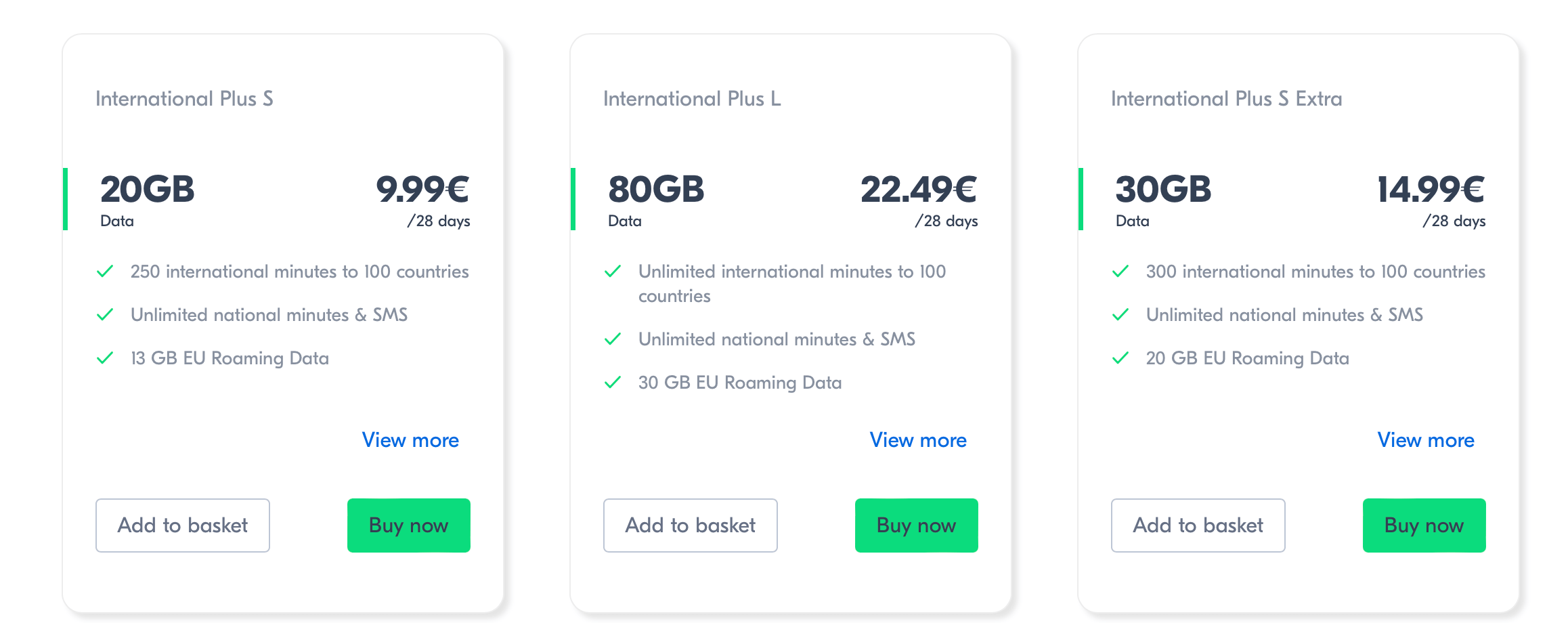Click checkmark beside 250 international minutes

(105, 272)
